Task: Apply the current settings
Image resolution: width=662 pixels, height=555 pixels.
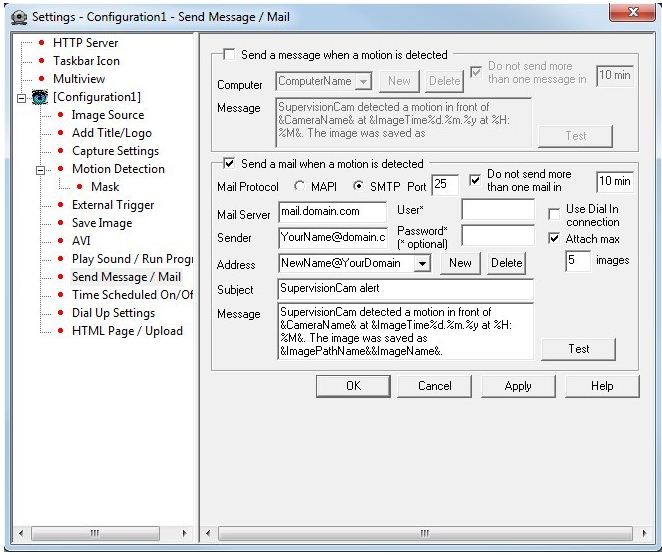Action: coord(518,386)
